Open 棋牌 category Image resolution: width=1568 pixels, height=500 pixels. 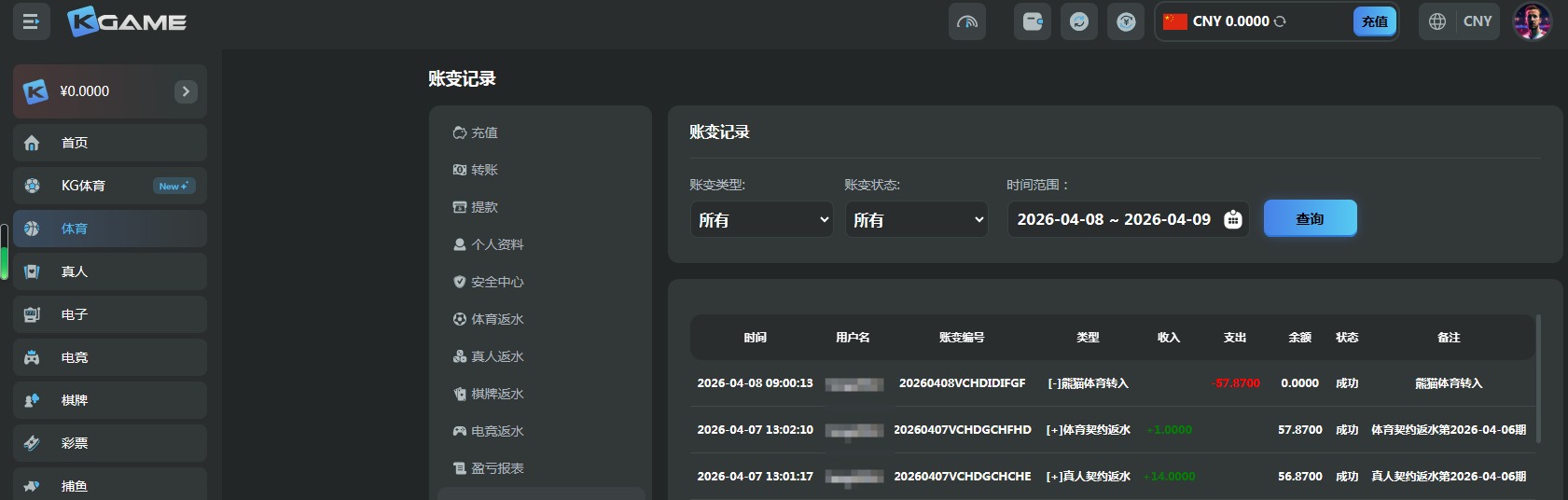coord(110,400)
